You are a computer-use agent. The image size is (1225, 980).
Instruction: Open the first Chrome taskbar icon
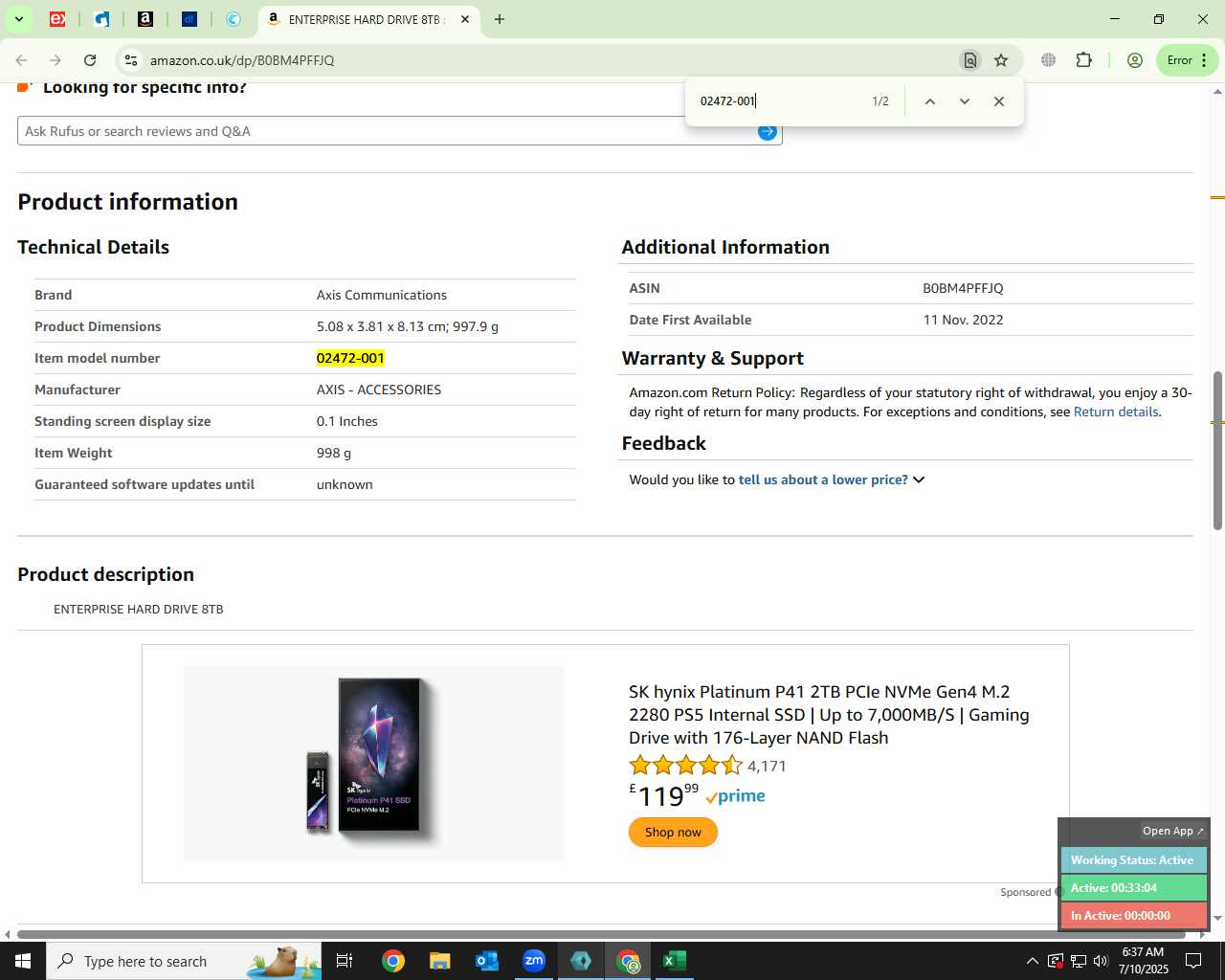pyautogui.click(x=392, y=961)
